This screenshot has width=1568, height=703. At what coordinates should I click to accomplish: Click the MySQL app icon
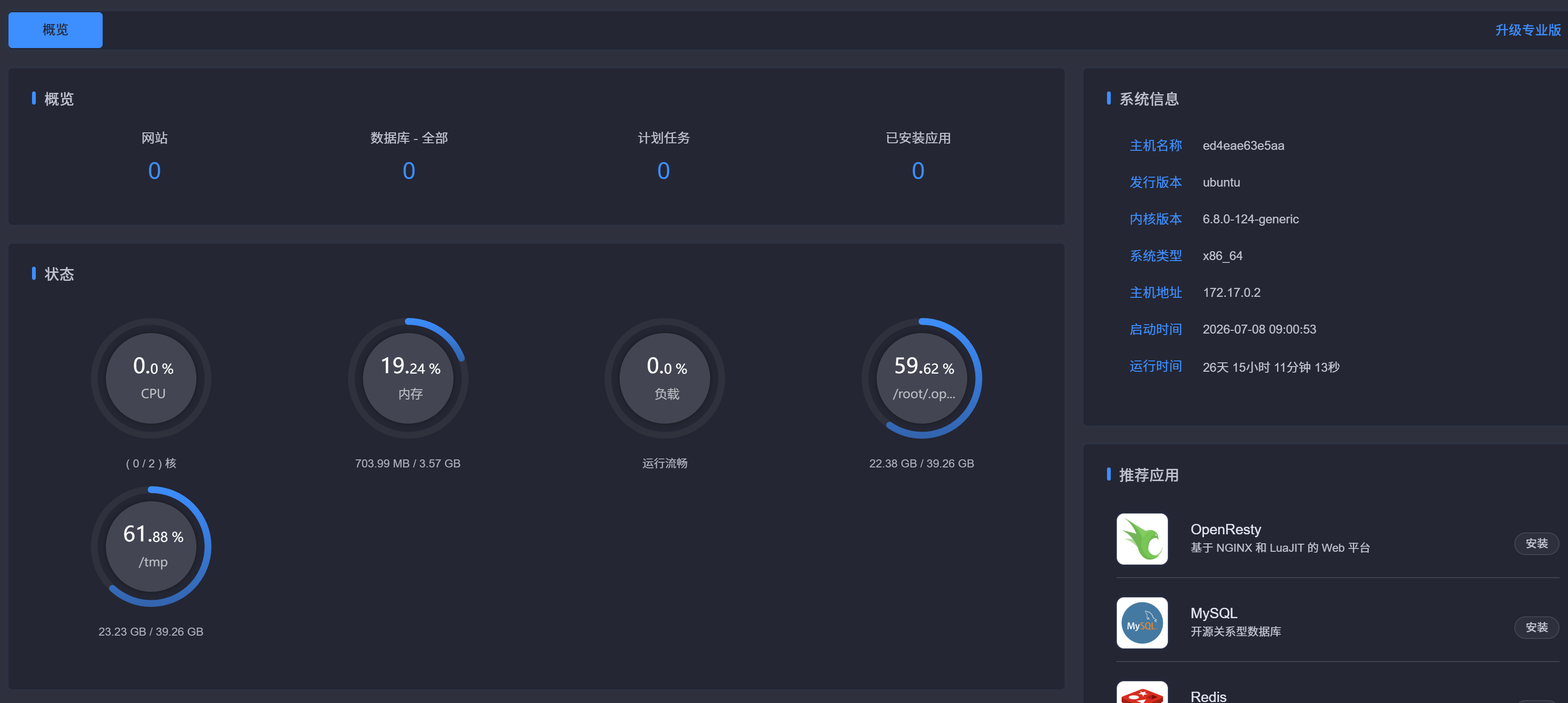click(x=1142, y=622)
